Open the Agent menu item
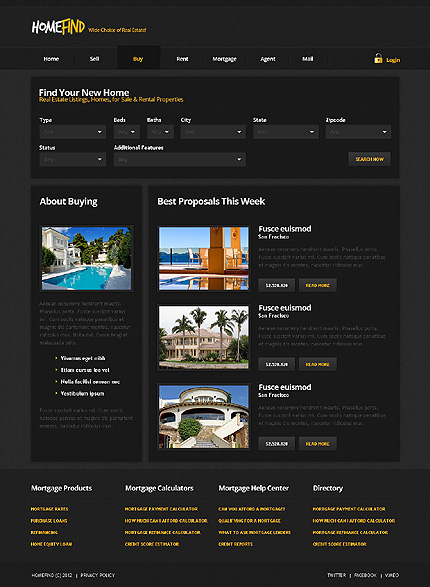This screenshot has height=587, width=430. point(268,59)
